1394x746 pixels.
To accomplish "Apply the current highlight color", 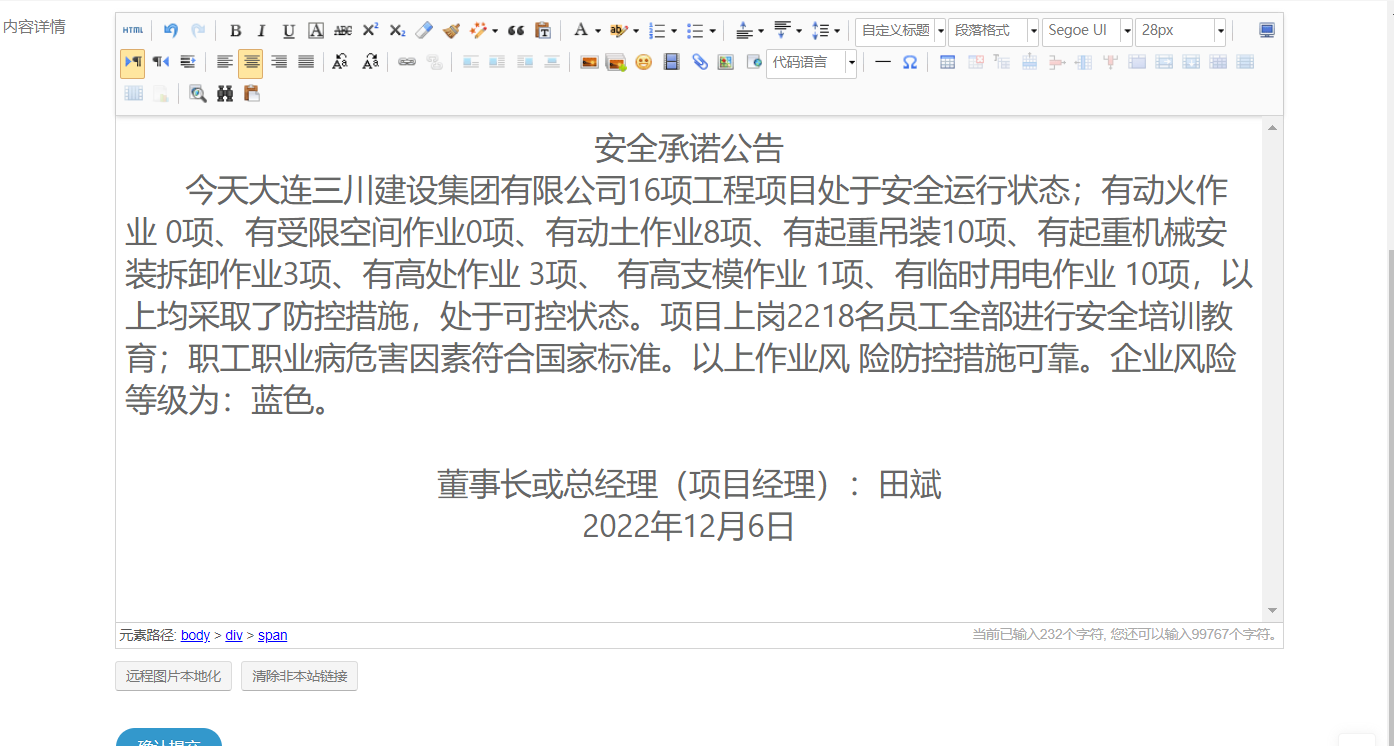I will click(x=619, y=31).
